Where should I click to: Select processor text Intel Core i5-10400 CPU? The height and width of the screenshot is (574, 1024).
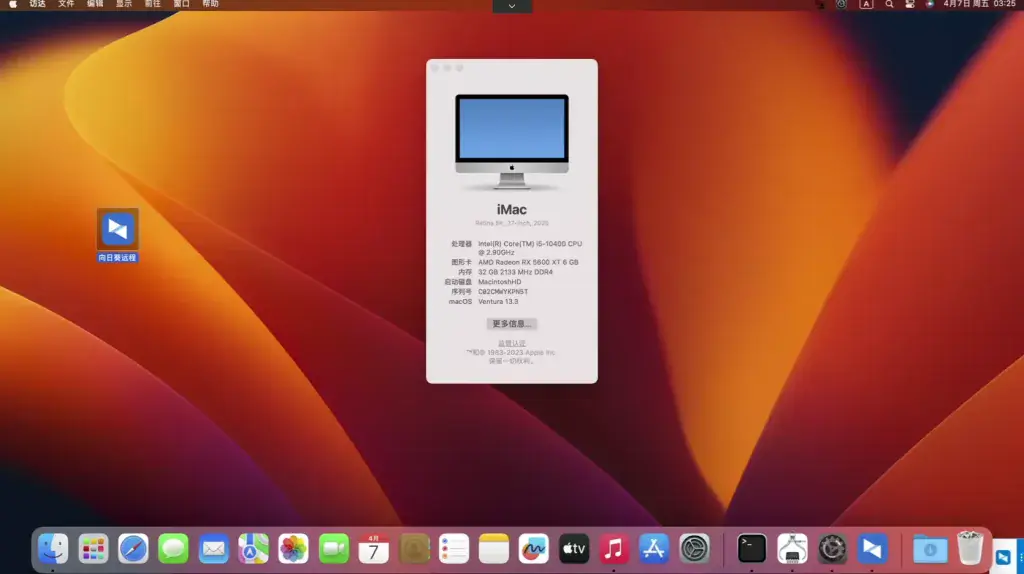click(x=530, y=248)
